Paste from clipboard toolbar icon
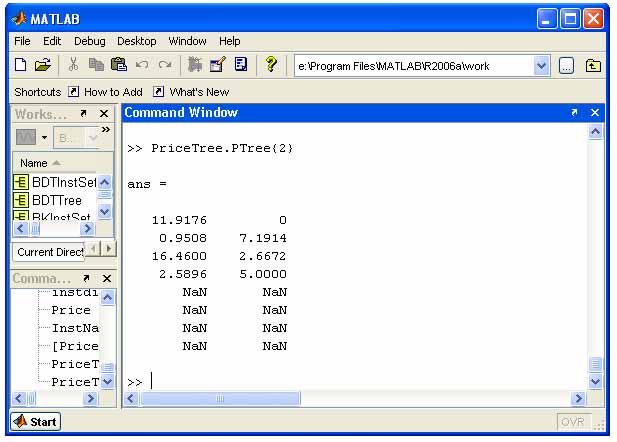Viewport: 617px width, 442px height. point(118,65)
